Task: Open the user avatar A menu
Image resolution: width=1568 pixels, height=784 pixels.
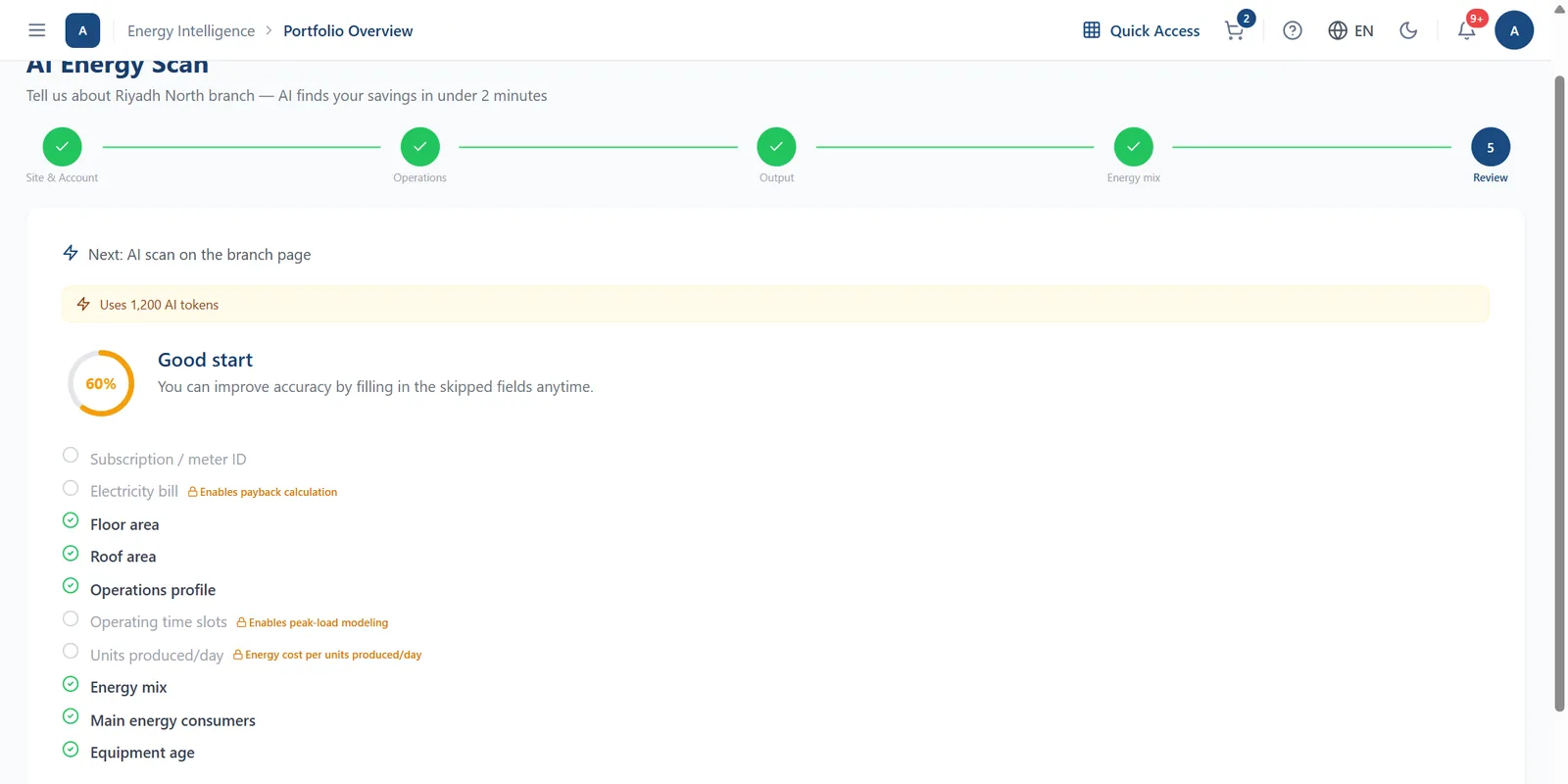Action: click(1514, 30)
